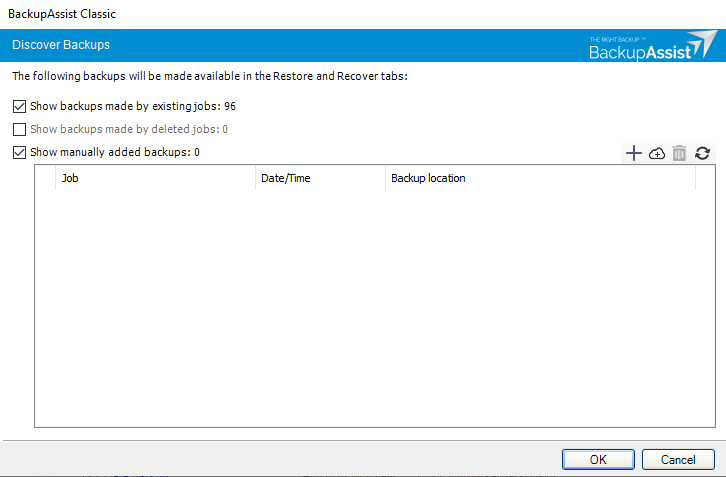This screenshot has width=726, height=477.
Task: Click the Backup location column header
Action: 540,178
